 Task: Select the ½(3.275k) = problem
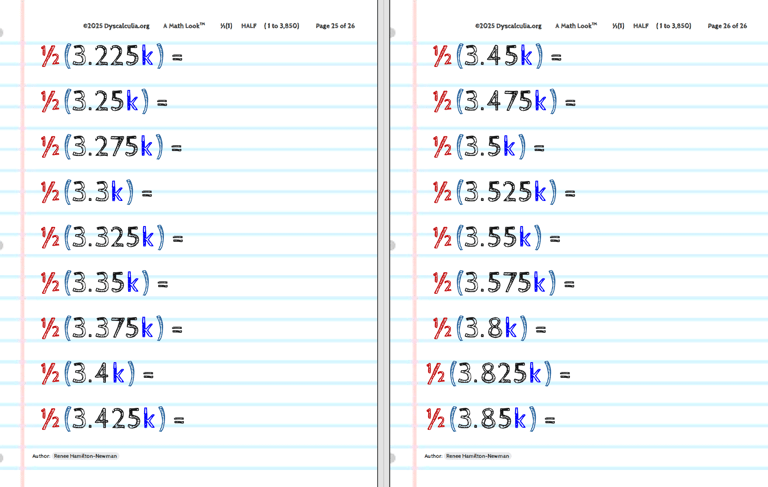(x=111, y=146)
